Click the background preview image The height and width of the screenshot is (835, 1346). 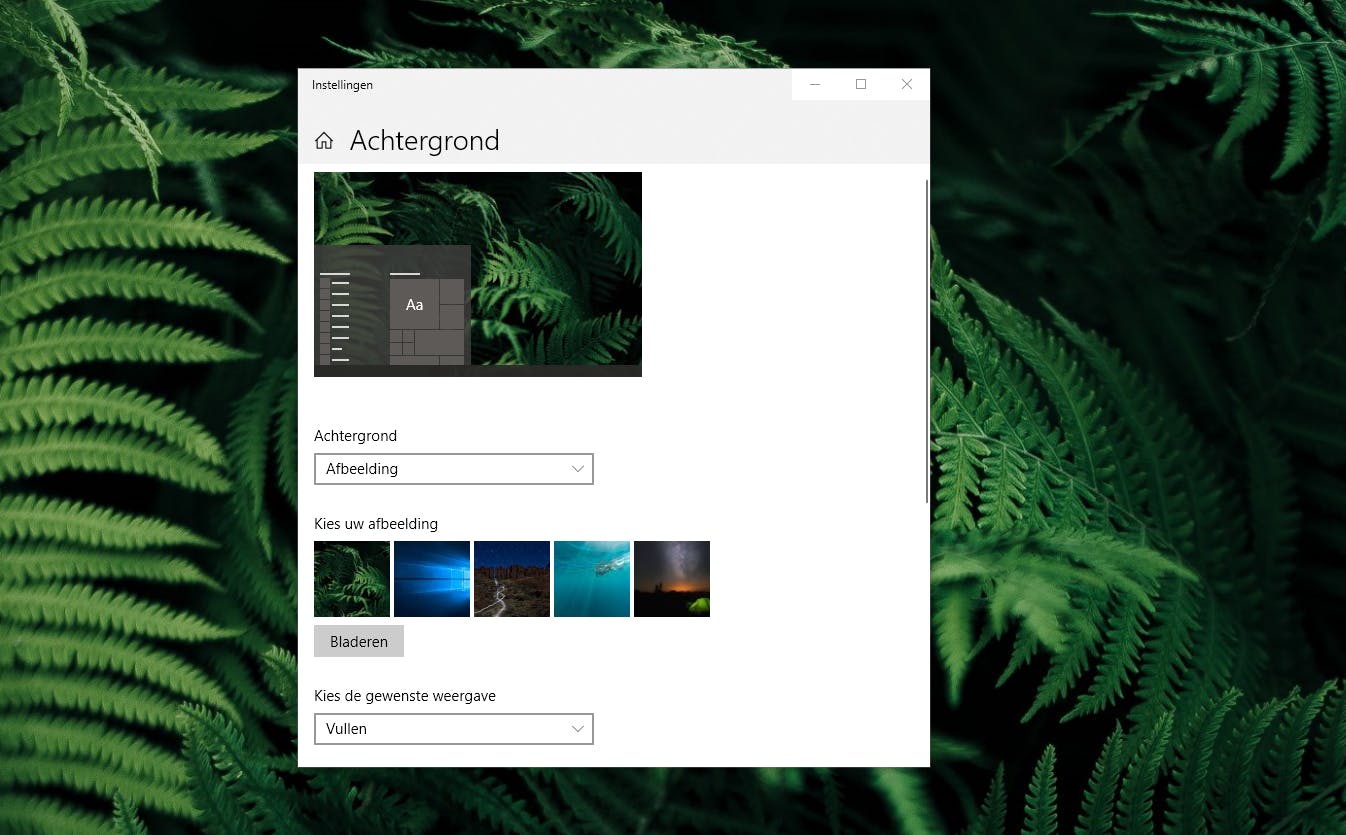click(478, 274)
